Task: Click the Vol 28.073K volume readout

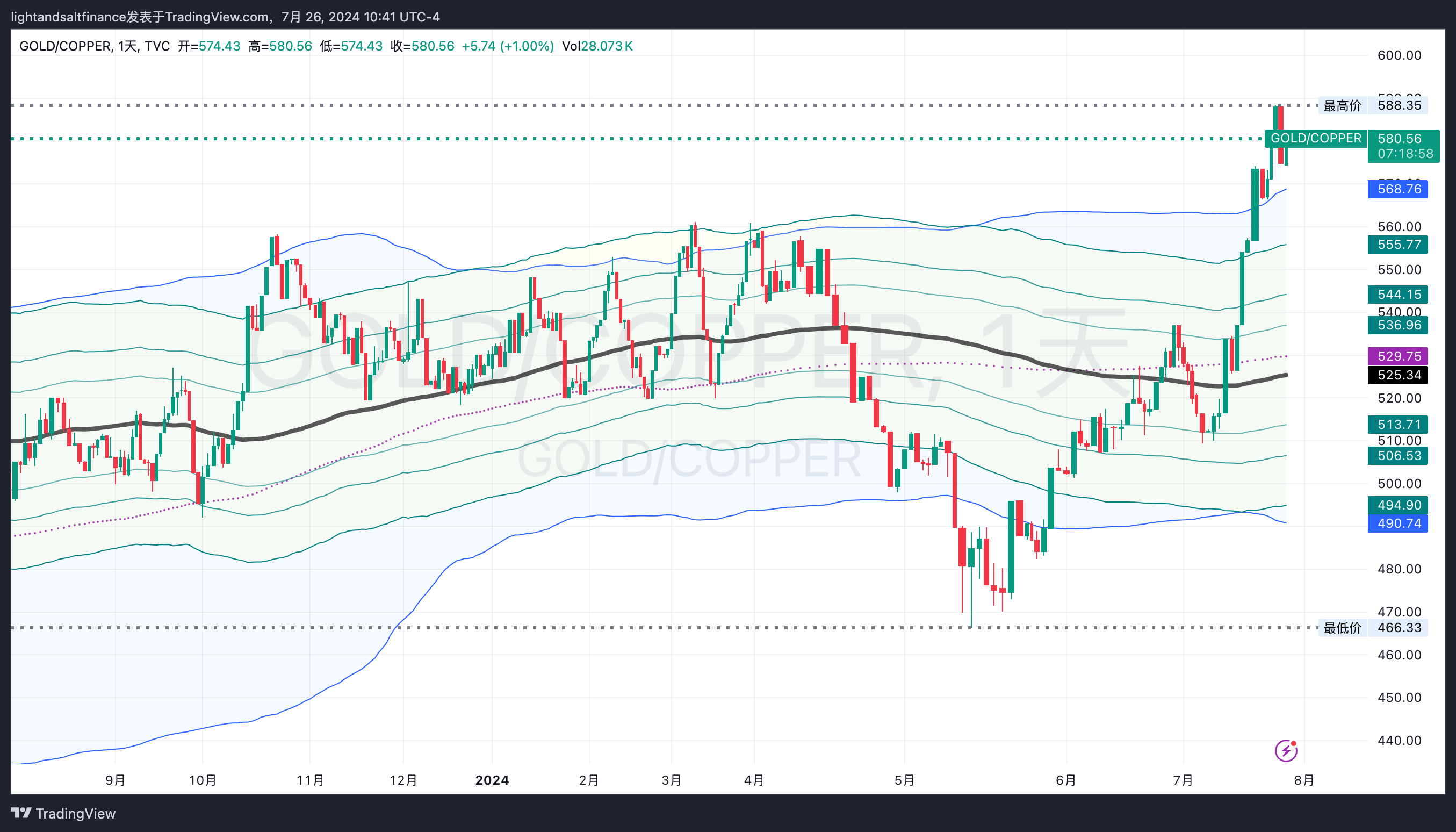Action: click(x=597, y=46)
